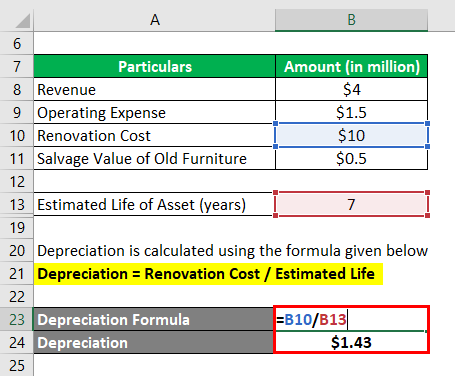Select the $10 renovation cost cell
Image resolution: width=455 pixels, height=376 pixels.
click(351, 135)
